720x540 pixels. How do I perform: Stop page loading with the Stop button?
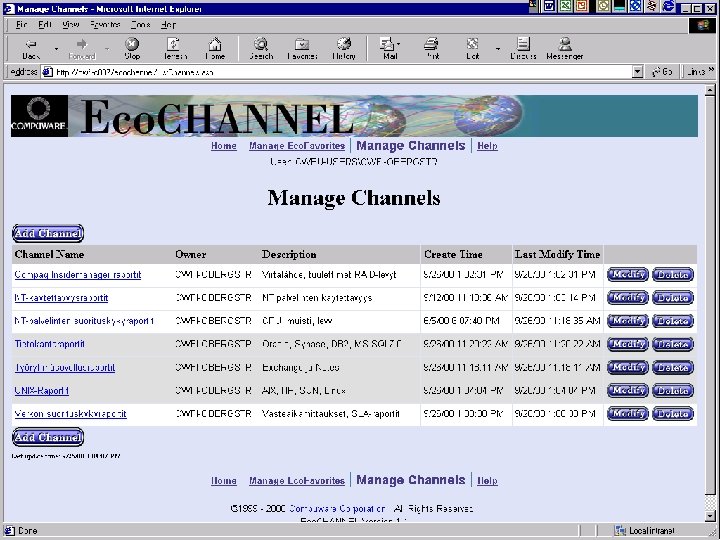(132, 49)
